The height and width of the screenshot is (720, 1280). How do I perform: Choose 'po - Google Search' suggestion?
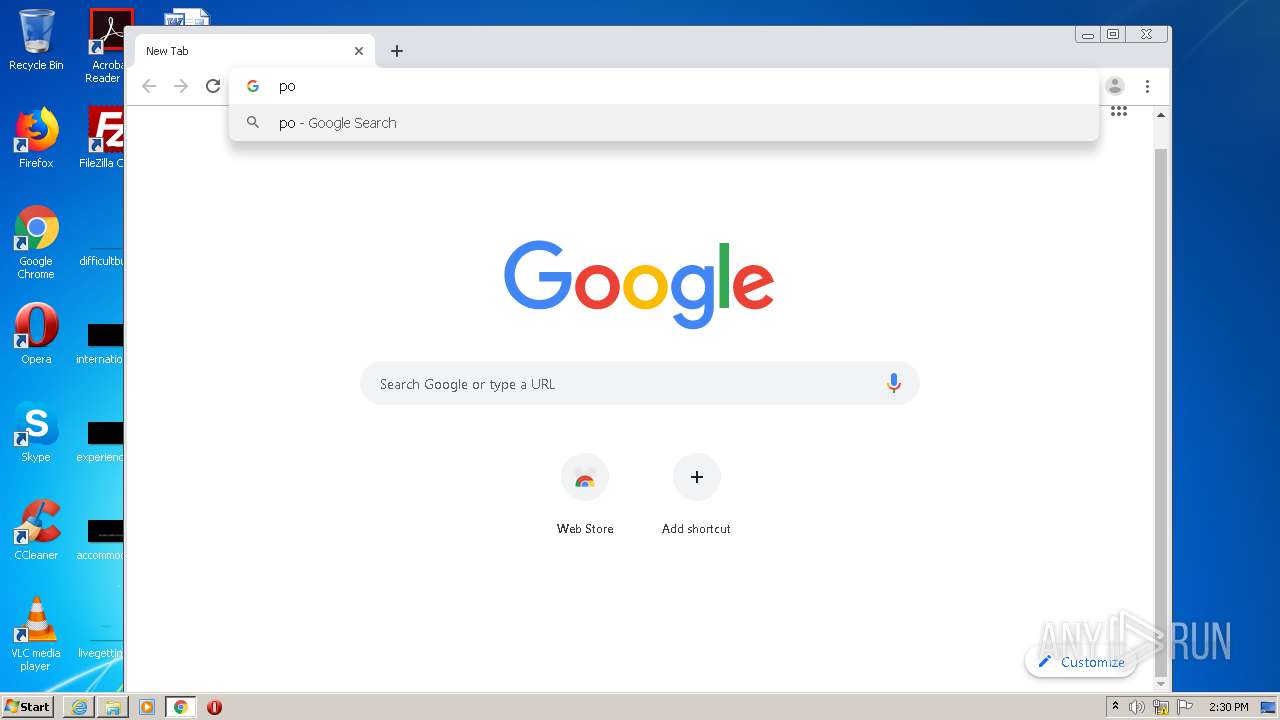click(664, 123)
